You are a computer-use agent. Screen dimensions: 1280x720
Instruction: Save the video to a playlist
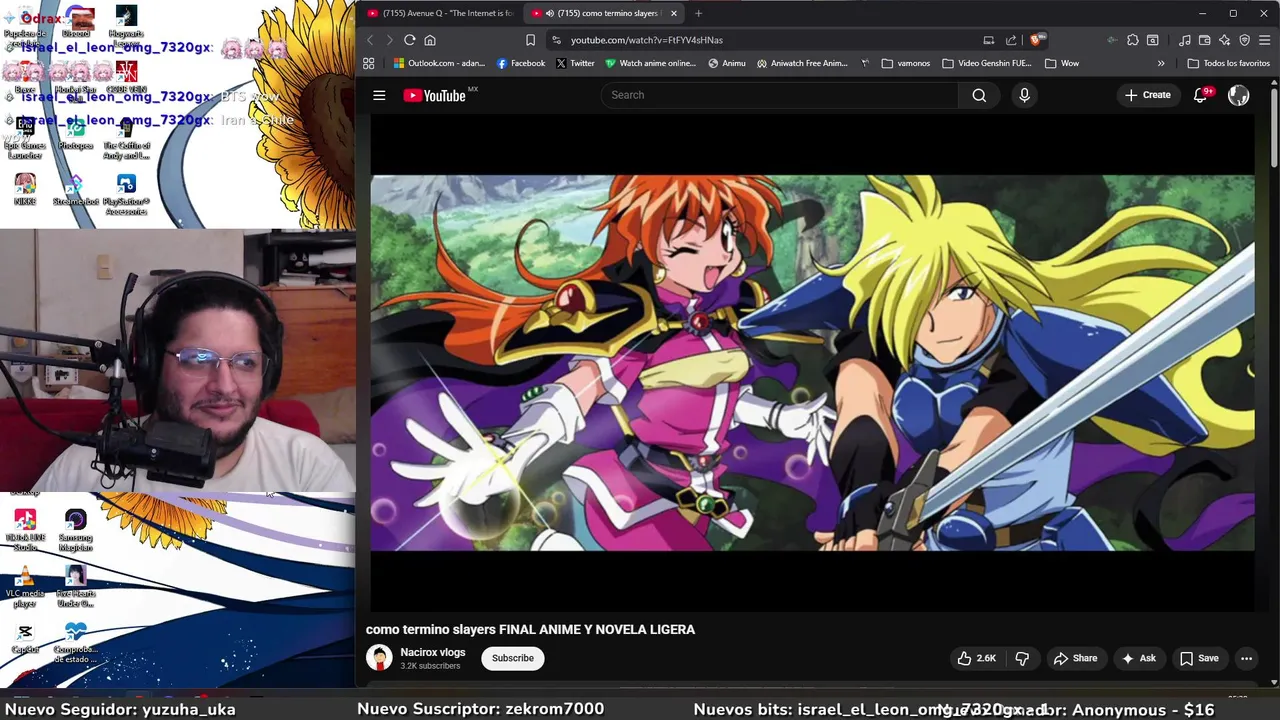click(x=1198, y=658)
